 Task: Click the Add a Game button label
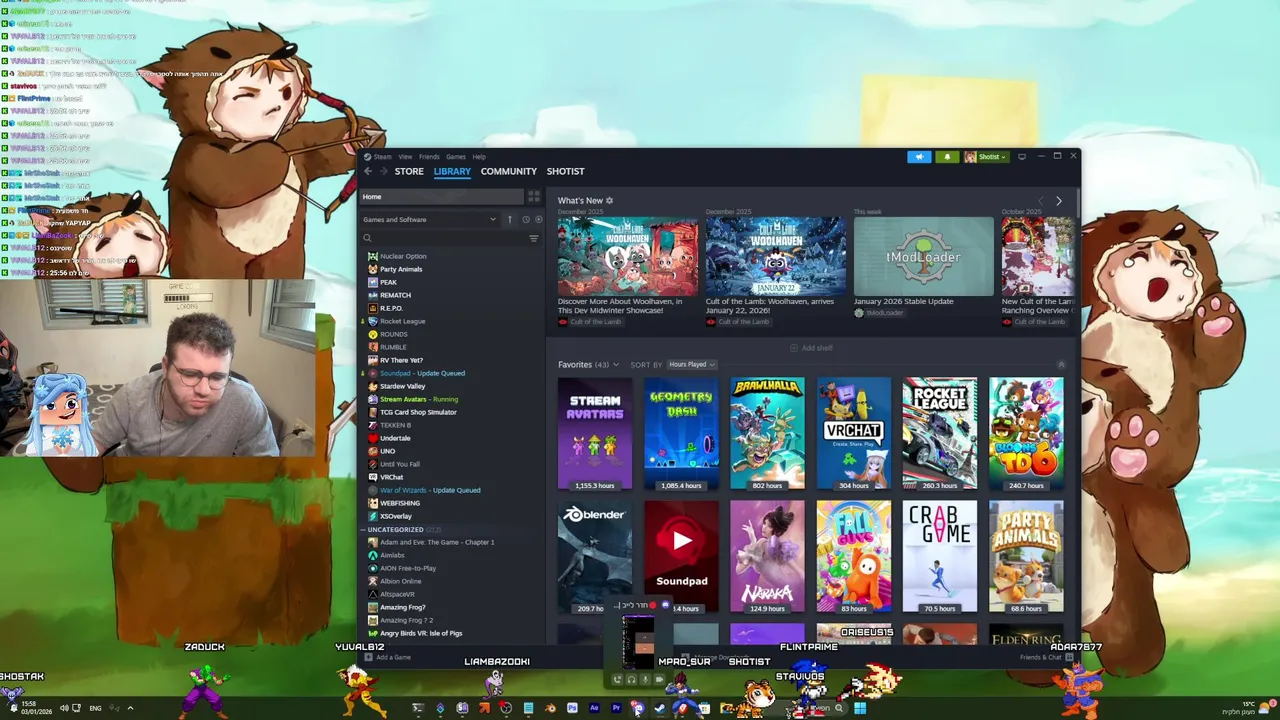click(x=393, y=657)
